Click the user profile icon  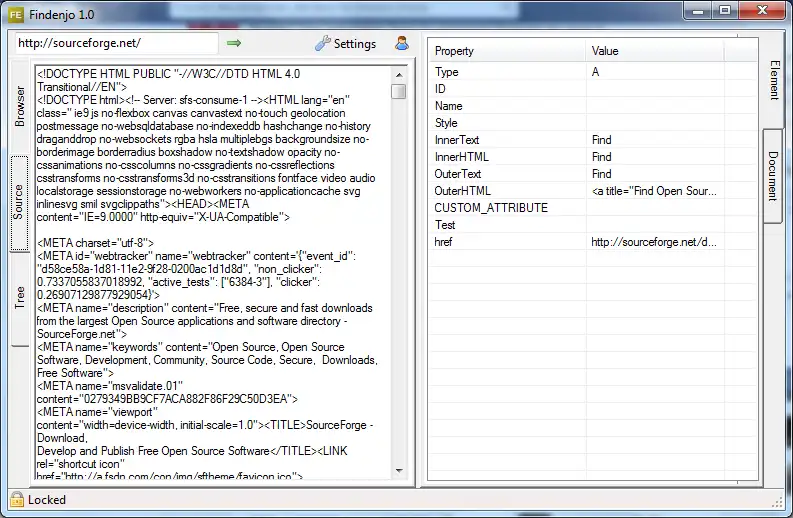402,43
